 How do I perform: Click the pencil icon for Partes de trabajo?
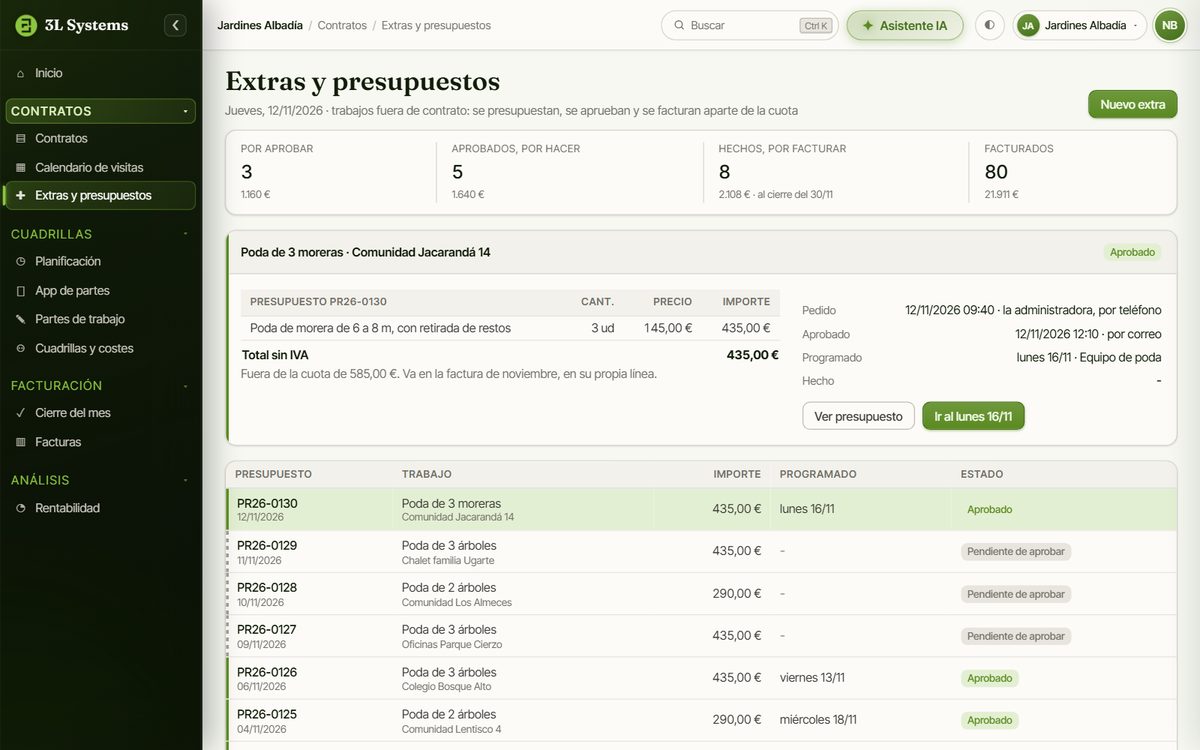tap(21, 319)
